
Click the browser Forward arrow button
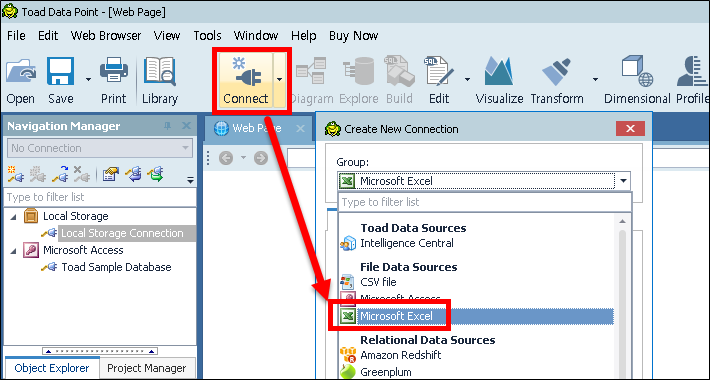click(261, 158)
